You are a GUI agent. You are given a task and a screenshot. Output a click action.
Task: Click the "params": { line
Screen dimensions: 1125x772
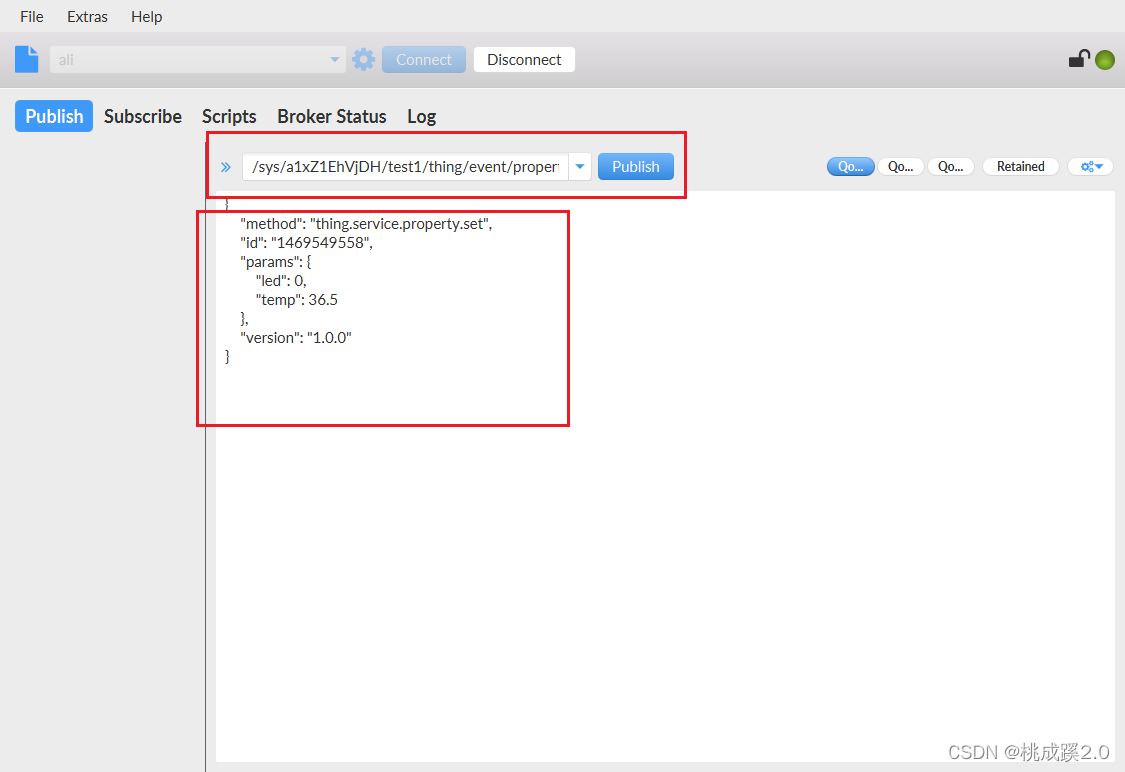276,262
